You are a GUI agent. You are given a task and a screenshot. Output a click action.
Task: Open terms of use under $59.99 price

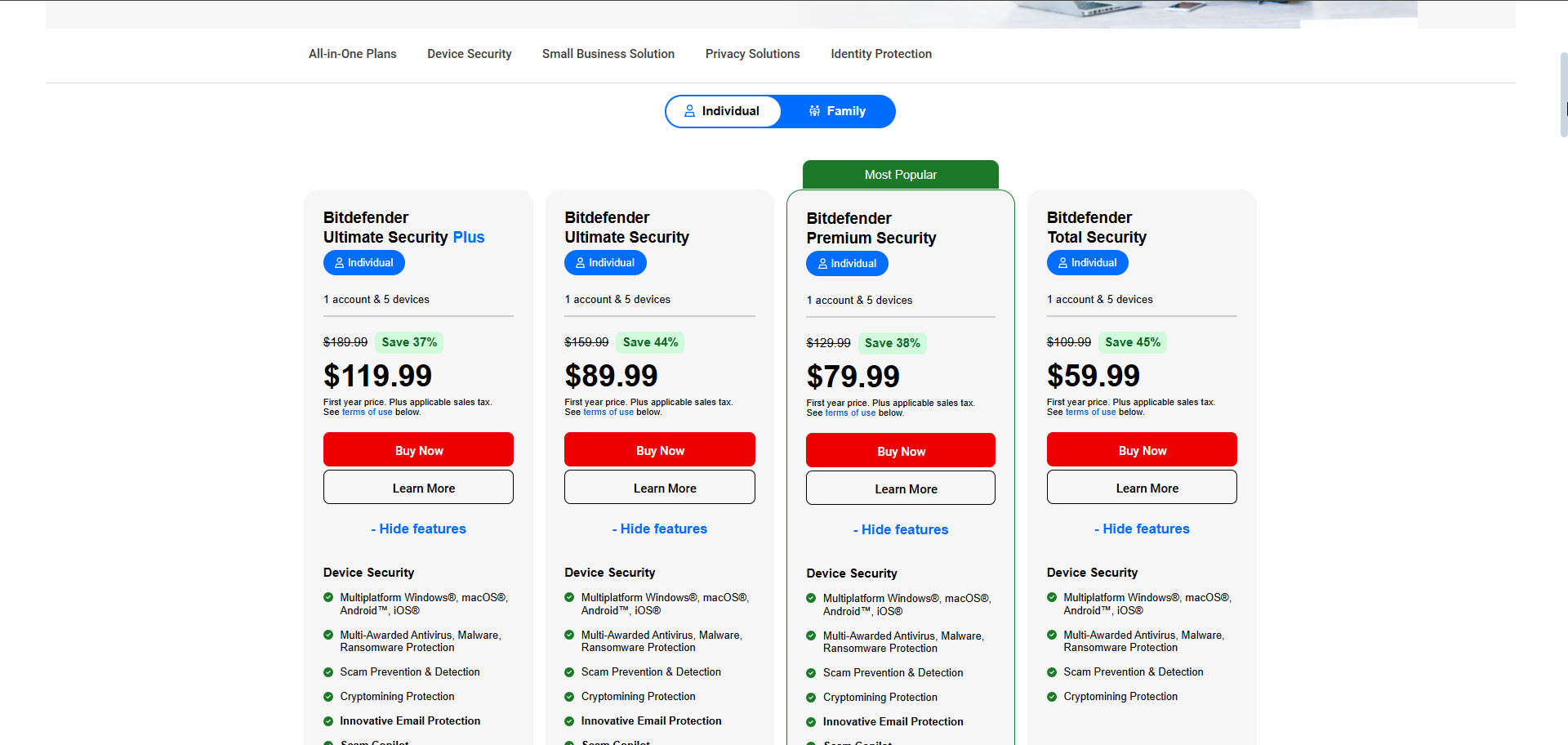coord(1090,413)
